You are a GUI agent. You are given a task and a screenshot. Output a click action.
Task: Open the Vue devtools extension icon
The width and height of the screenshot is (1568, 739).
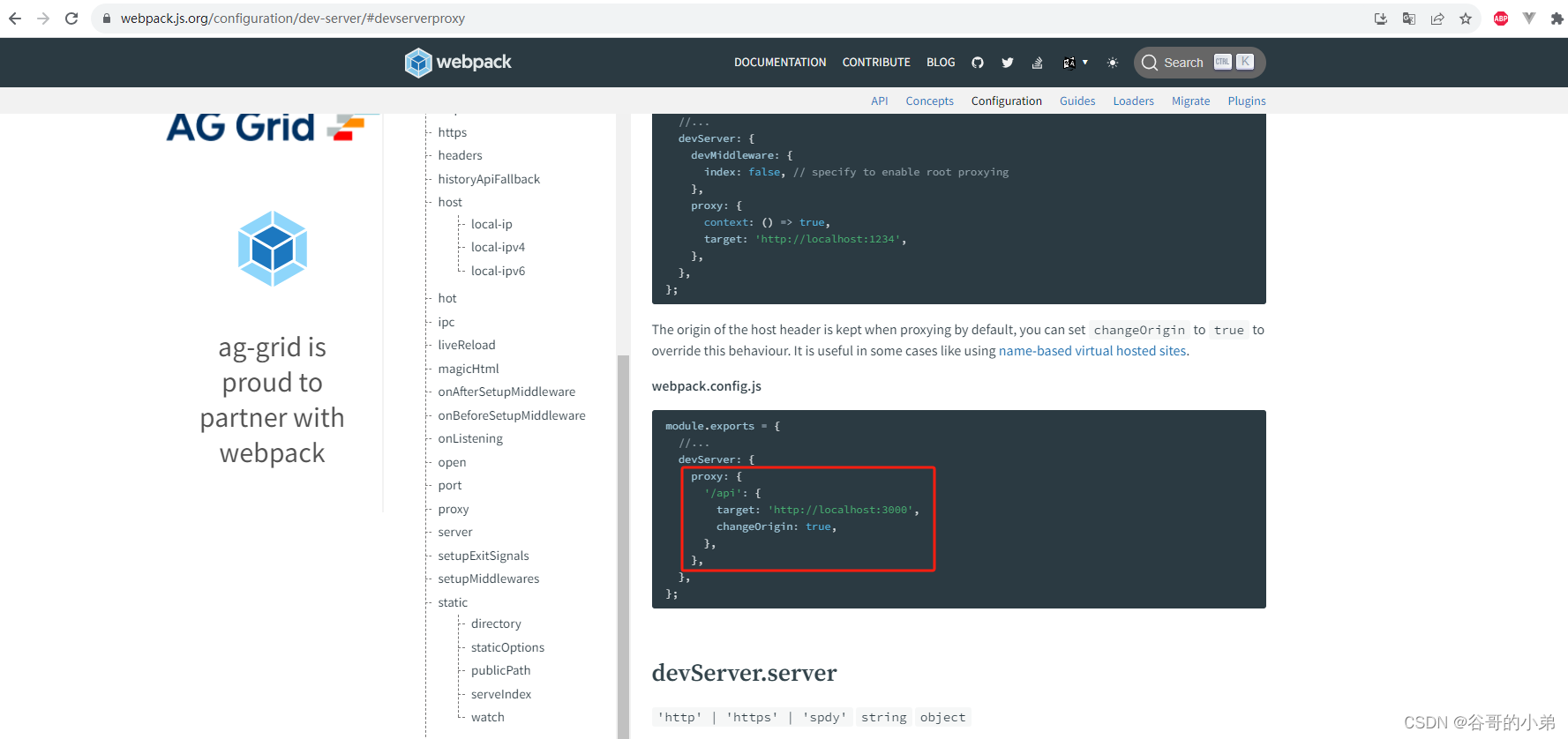click(1529, 19)
